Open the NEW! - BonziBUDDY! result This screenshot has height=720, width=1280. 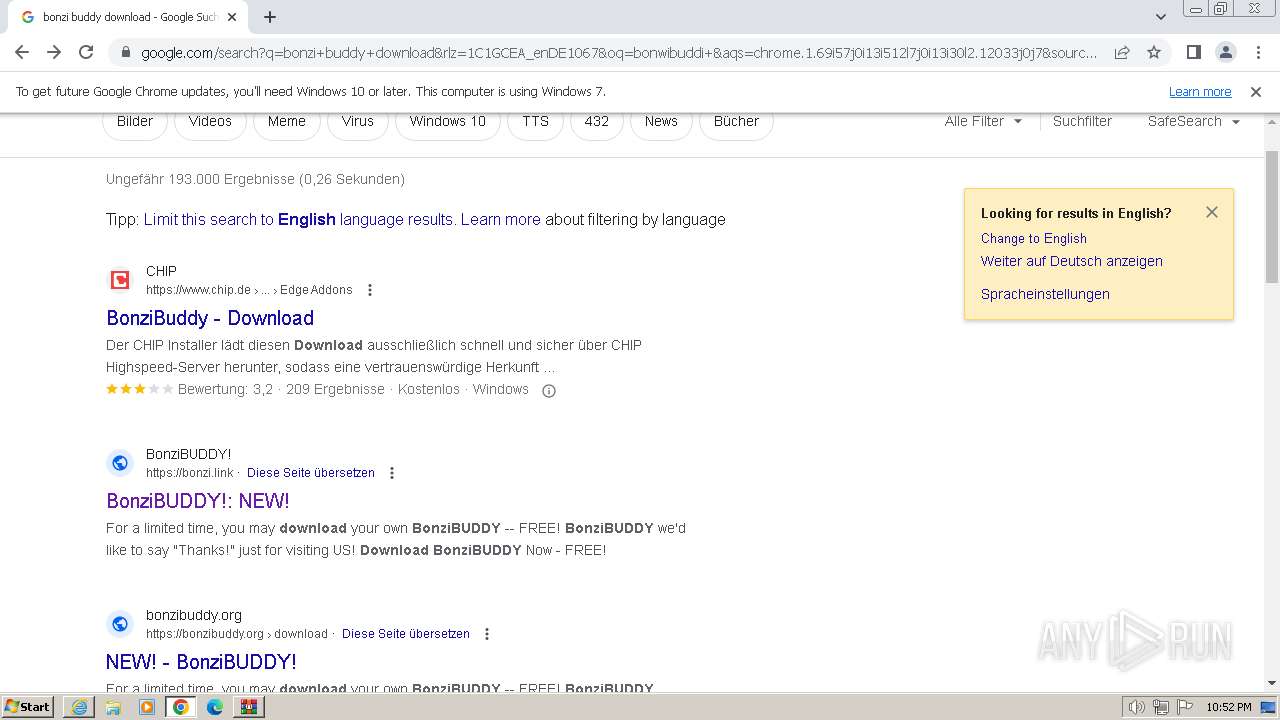click(201, 662)
